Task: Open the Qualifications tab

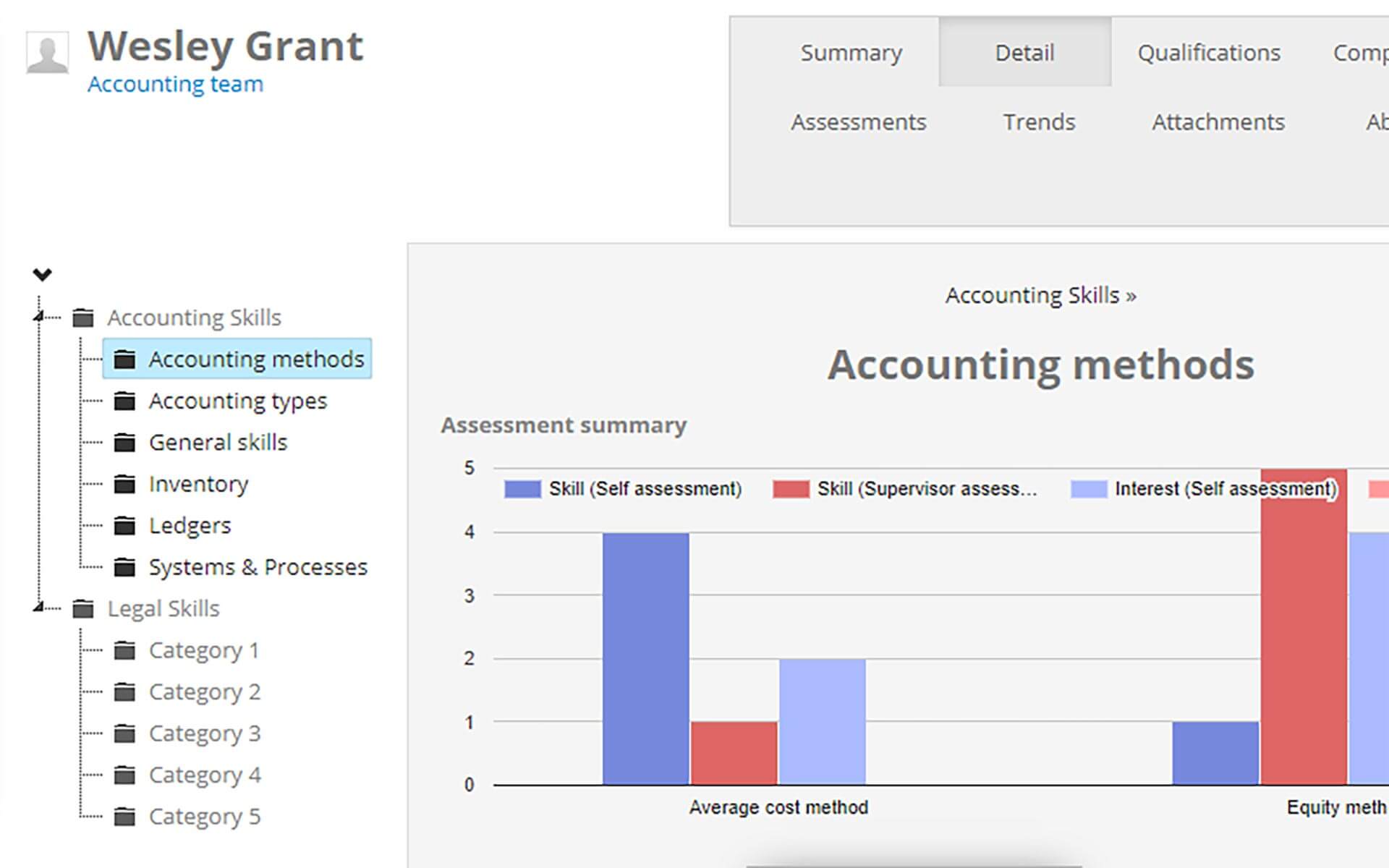Action: pos(1208,53)
